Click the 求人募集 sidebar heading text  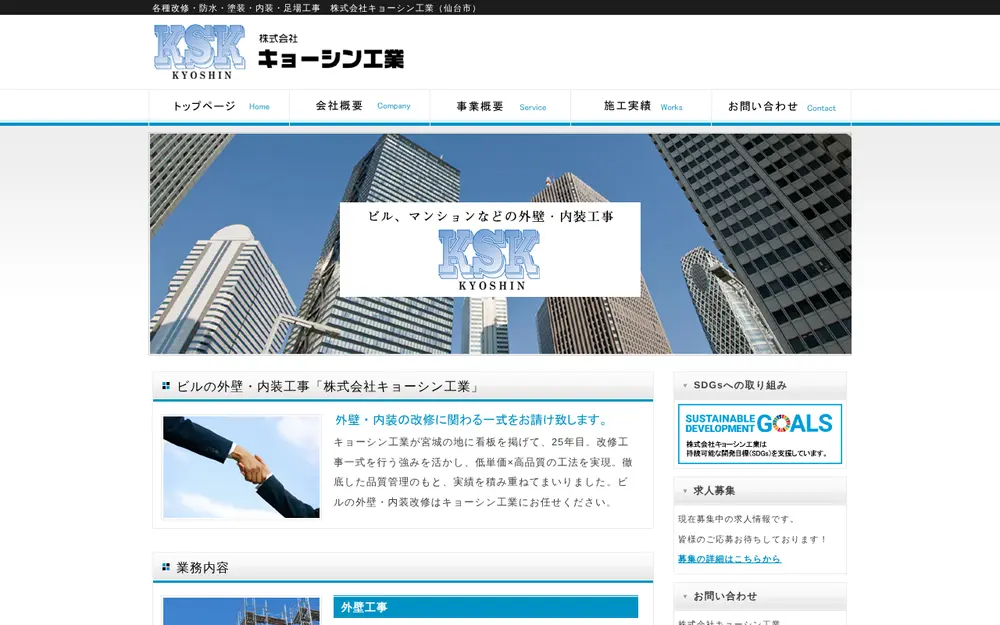coord(714,490)
